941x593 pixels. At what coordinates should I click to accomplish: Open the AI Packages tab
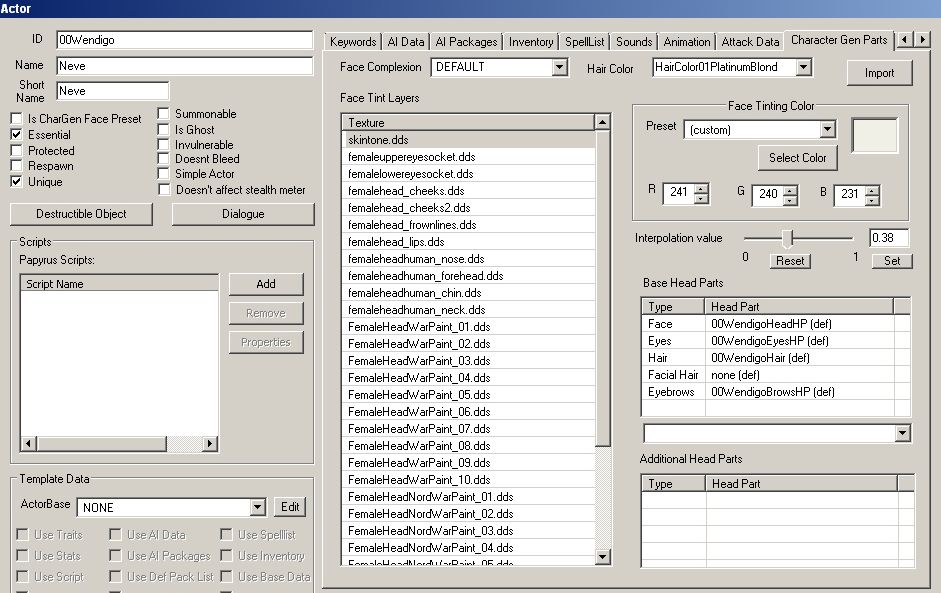[466, 42]
